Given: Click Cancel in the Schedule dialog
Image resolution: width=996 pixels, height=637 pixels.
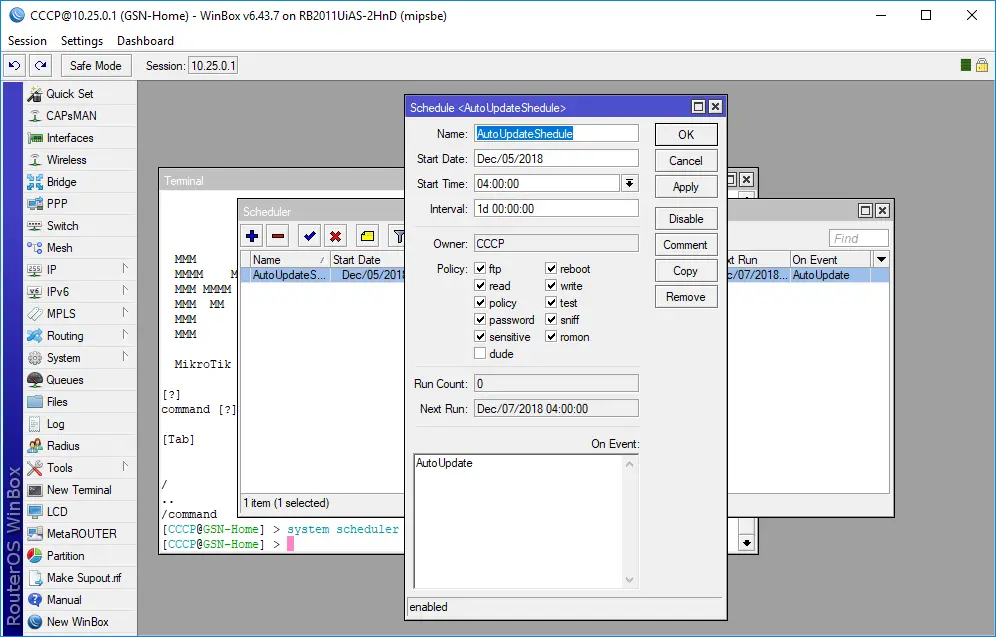Looking at the screenshot, I should coord(686,161).
